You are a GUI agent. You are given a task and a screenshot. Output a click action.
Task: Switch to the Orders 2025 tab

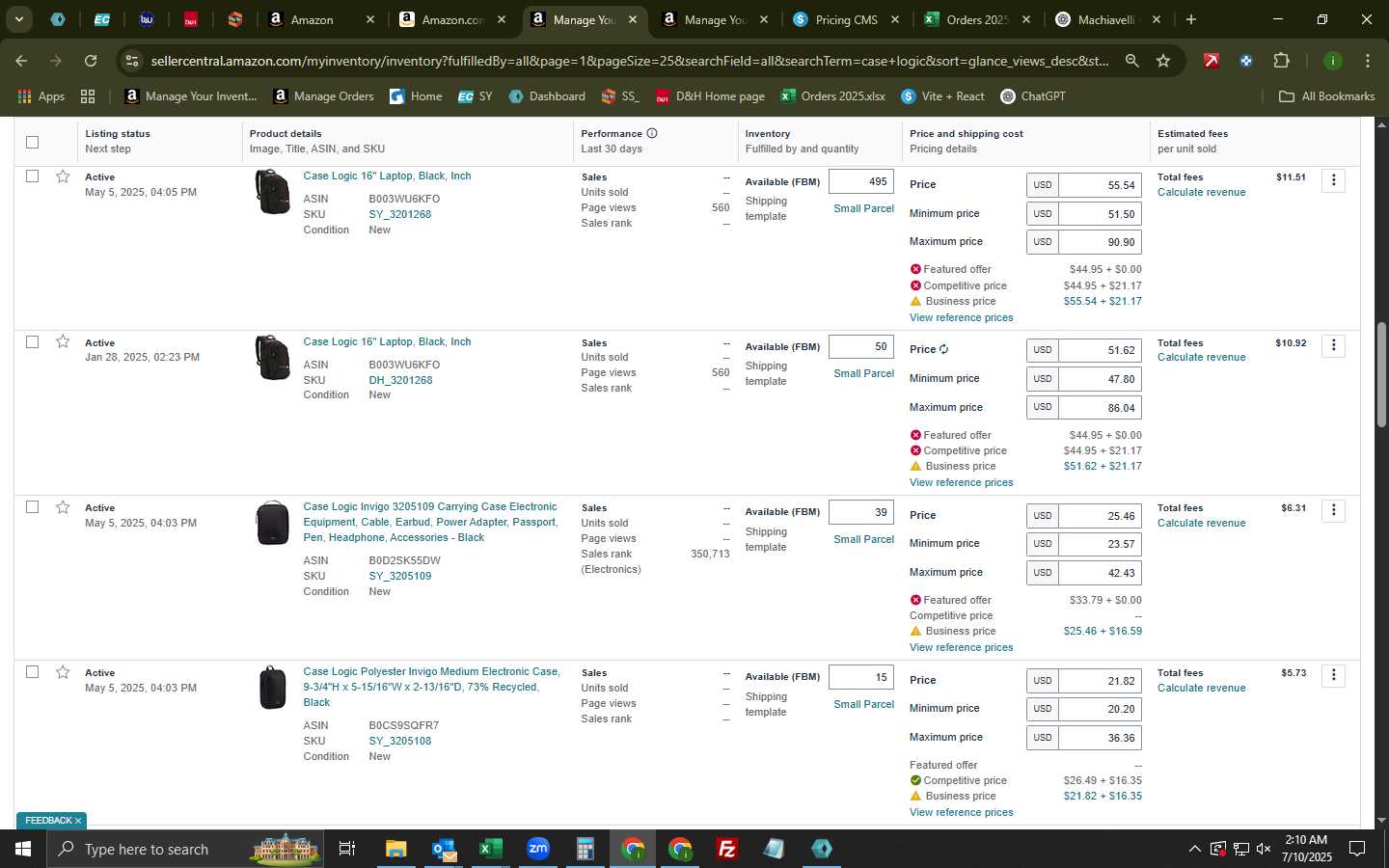(x=976, y=19)
